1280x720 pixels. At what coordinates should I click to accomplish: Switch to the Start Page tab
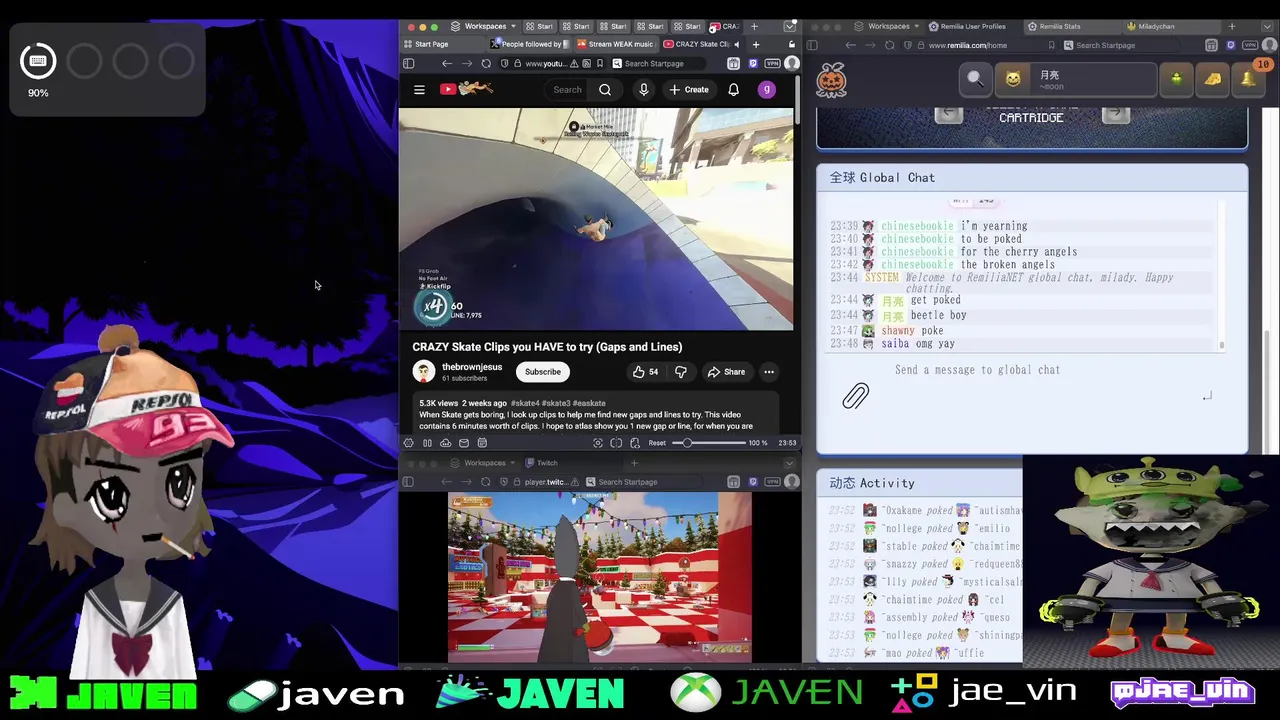(x=444, y=44)
